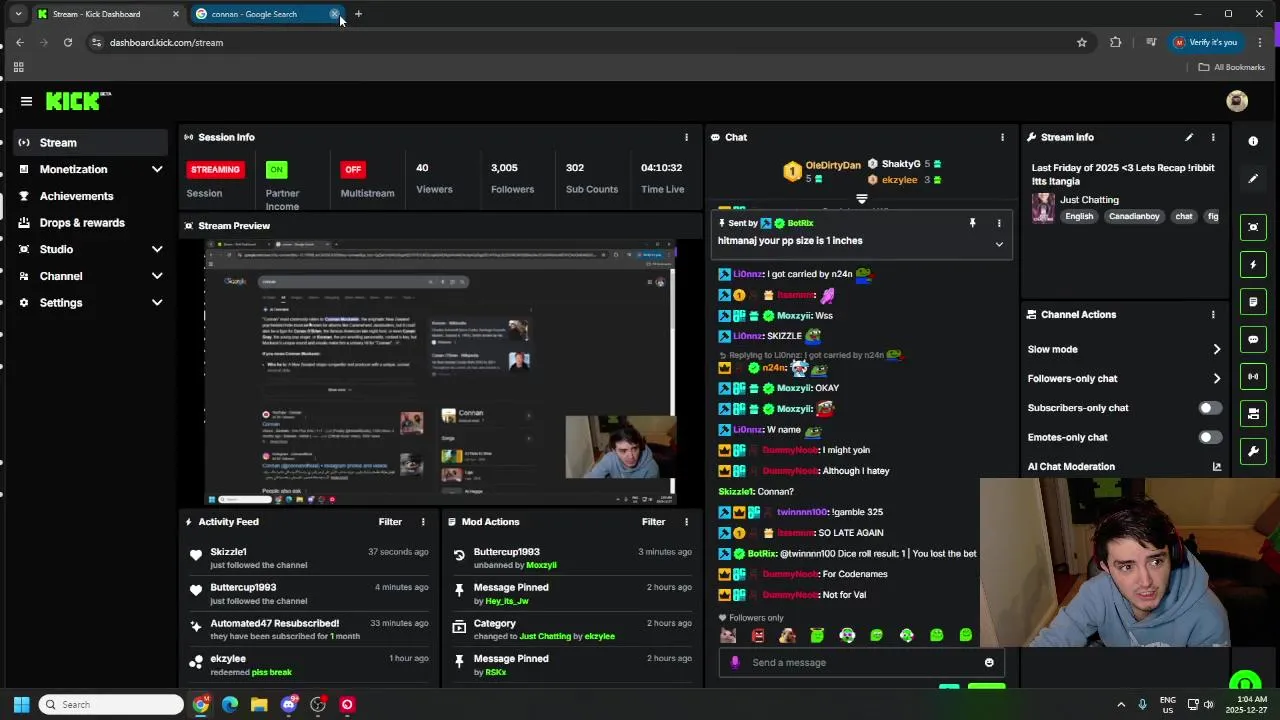1280x720 pixels.
Task: Open Followers-only chat options chevron
Action: 1216,378
